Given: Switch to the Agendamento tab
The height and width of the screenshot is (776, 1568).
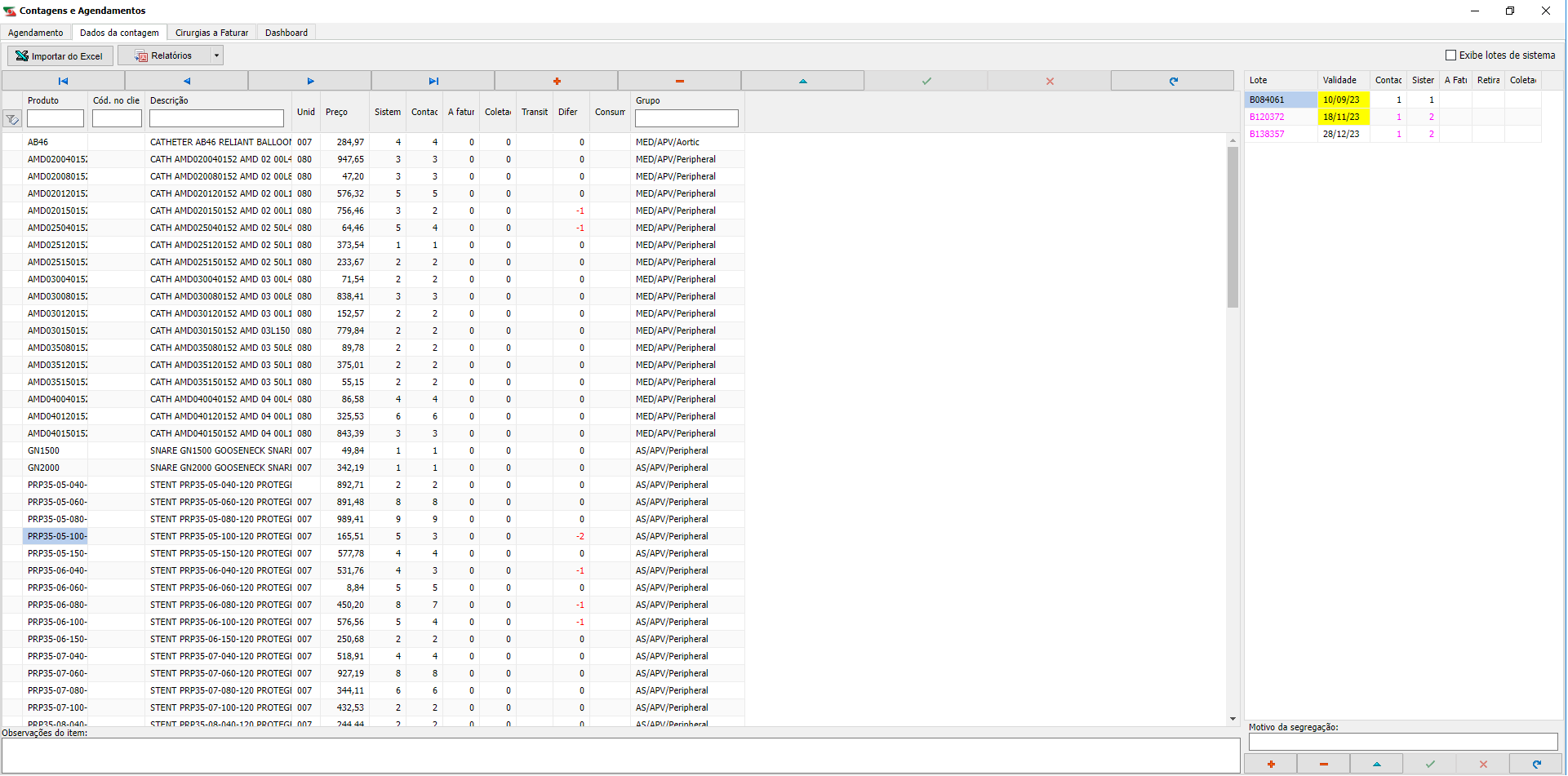Looking at the screenshot, I should [x=36, y=33].
